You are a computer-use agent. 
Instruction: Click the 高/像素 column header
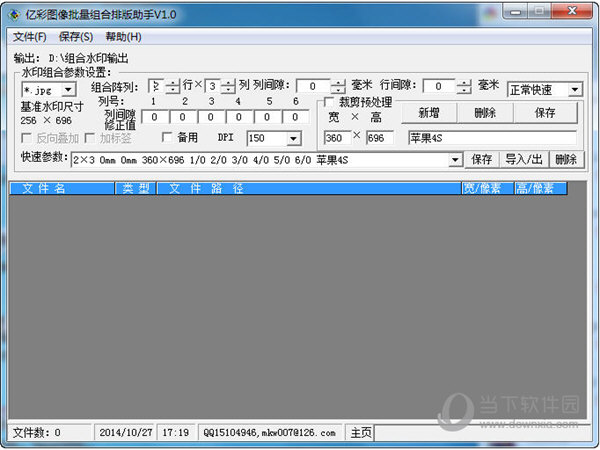[540, 188]
